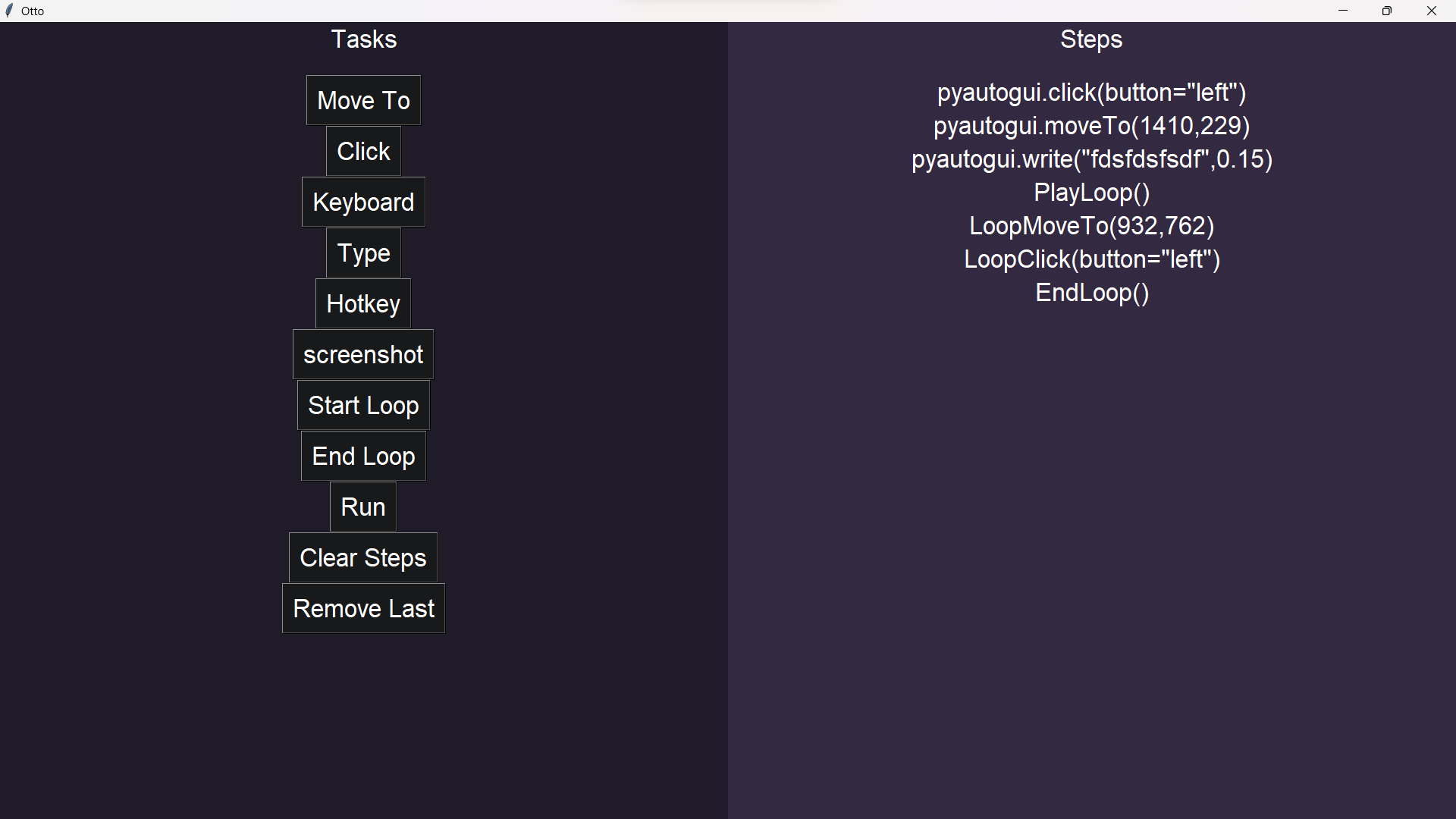Minimize the Otto window
The image size is (1456, 819).
pyautogui.click(x=1343, y=11)
